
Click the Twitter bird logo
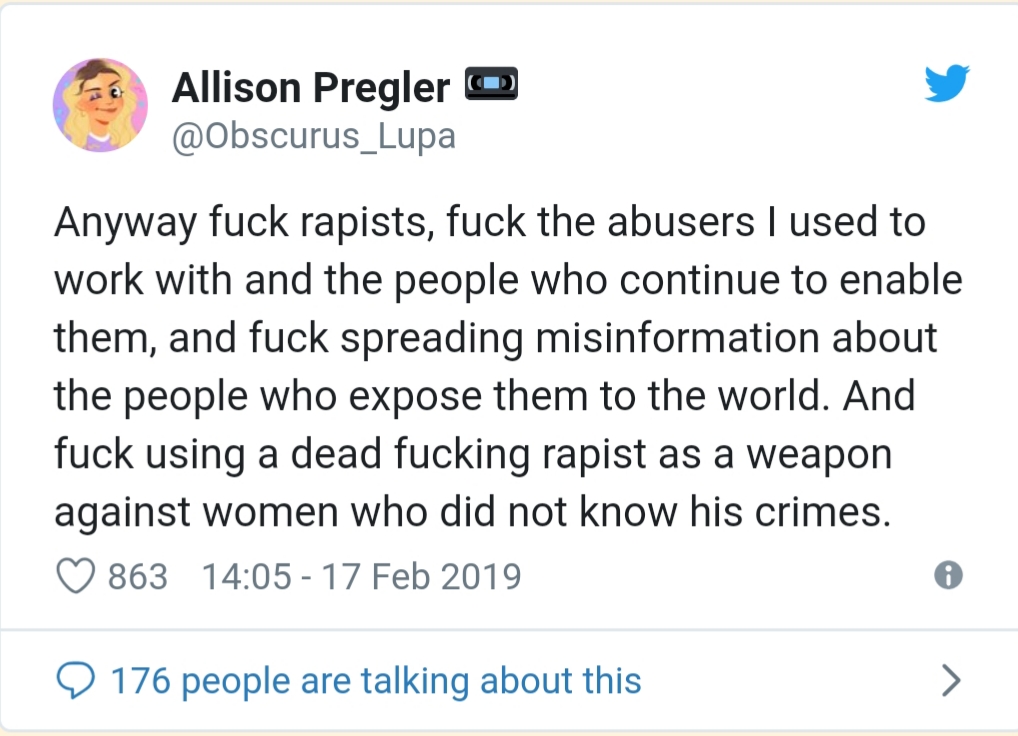tap(946, 83)
